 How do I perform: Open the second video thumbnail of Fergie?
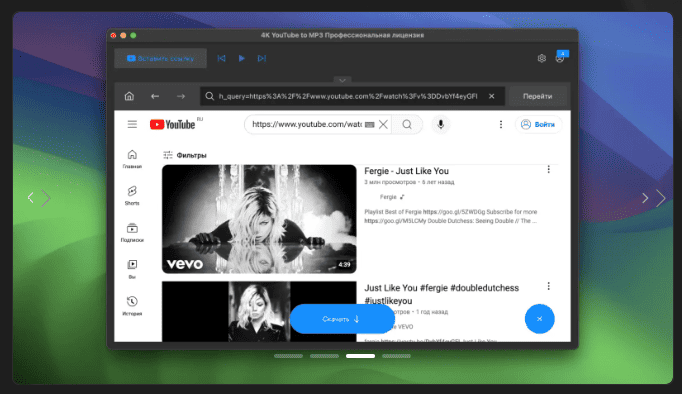coord(259,311)
